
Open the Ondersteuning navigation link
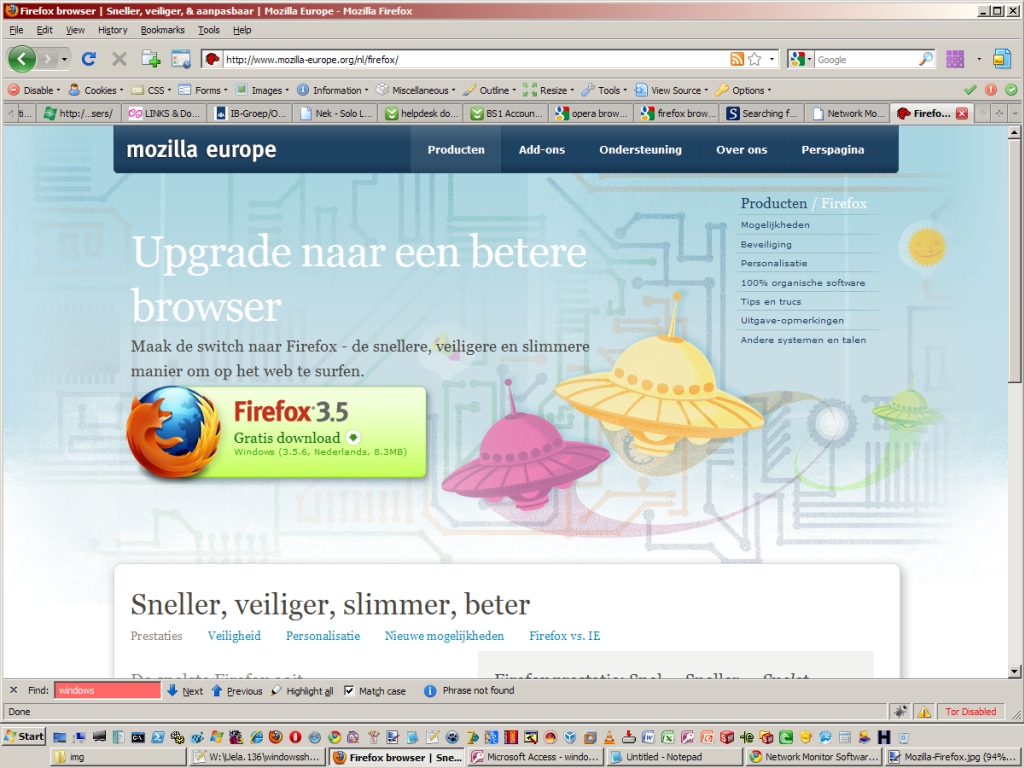(641, 150)
